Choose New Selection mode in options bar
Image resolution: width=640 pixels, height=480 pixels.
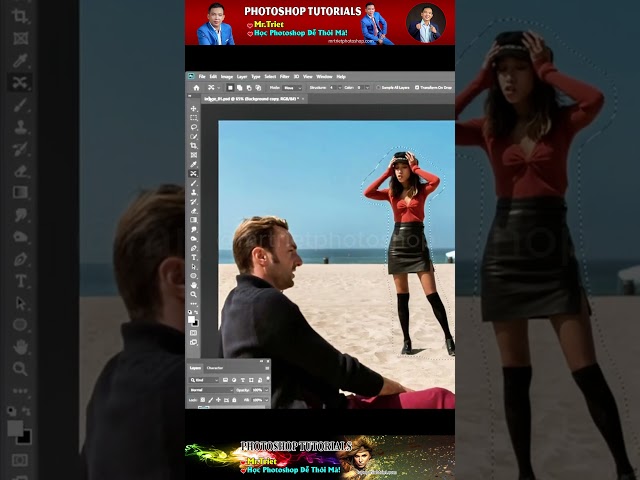pos(230,88)
